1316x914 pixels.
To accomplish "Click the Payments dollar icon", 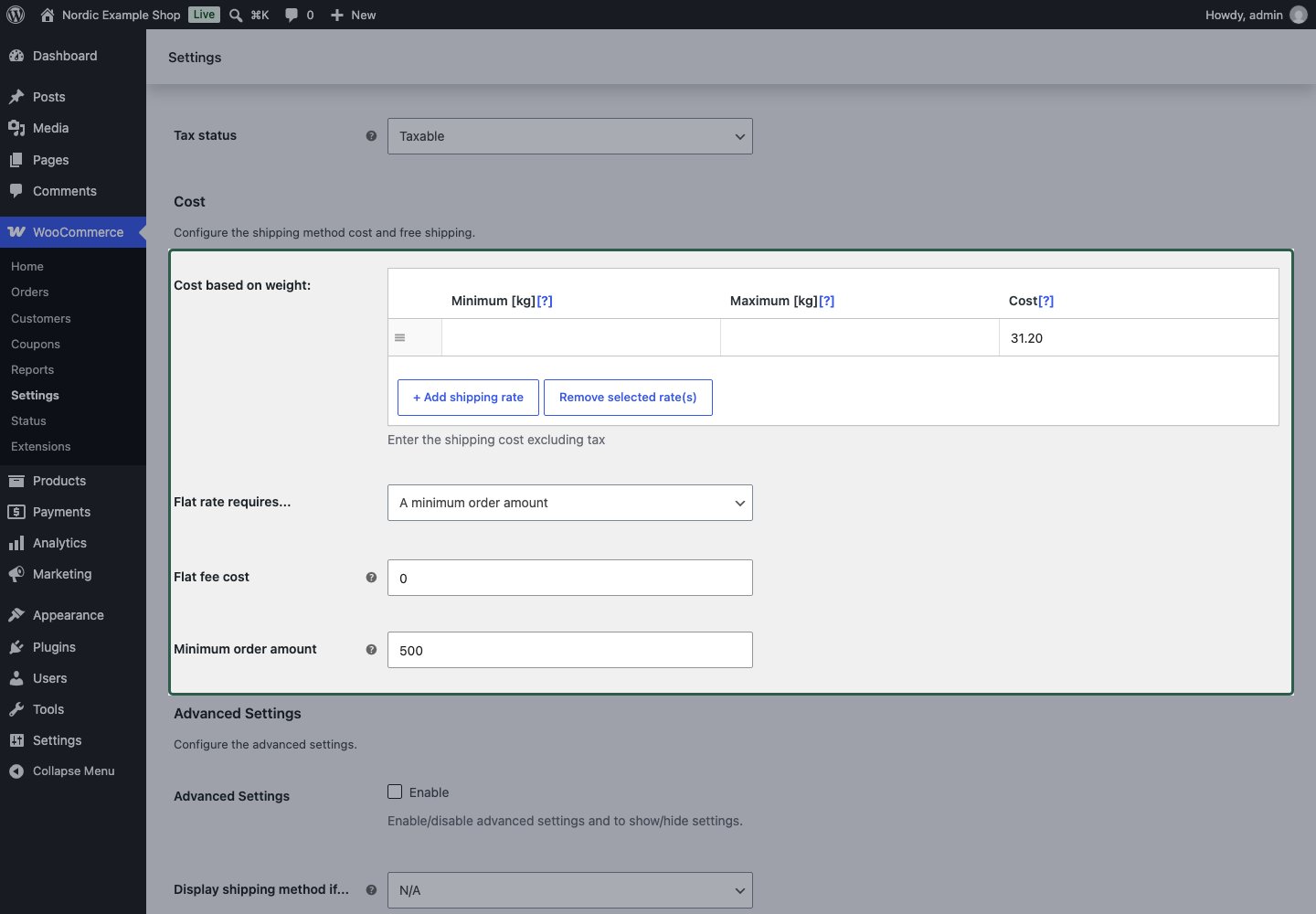I will [x=16, y=512].
